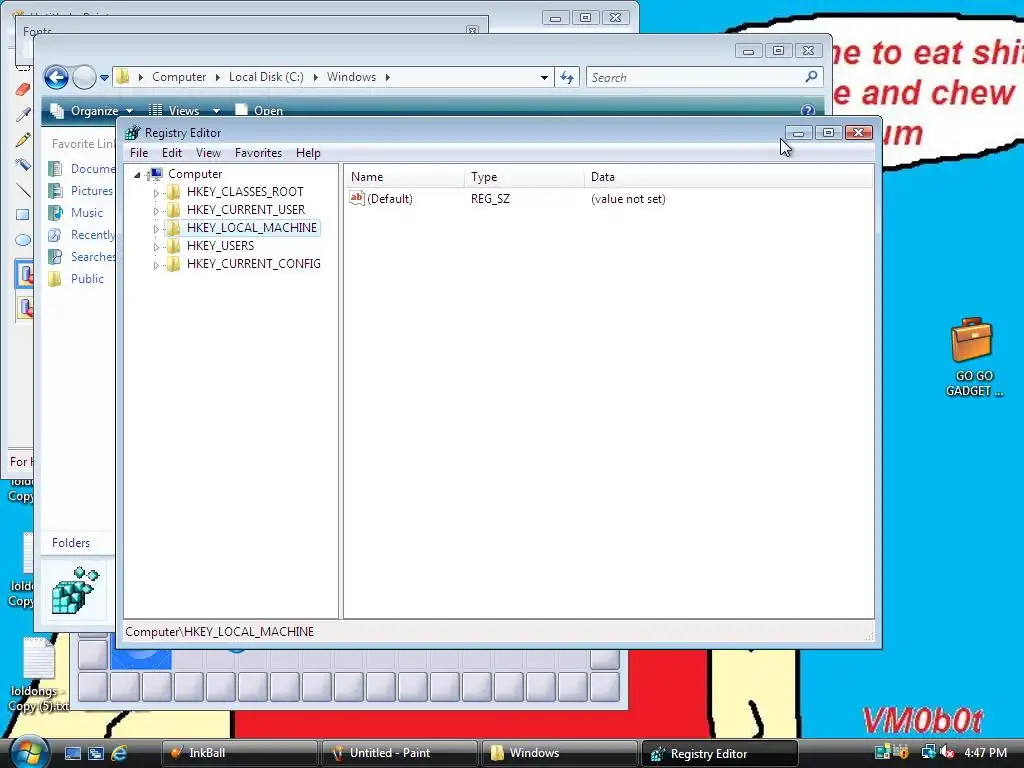Screen dimensions: 1024x768
Task: Open Pictures favorite link in Explorer
Action: click(x=81, y=191)
